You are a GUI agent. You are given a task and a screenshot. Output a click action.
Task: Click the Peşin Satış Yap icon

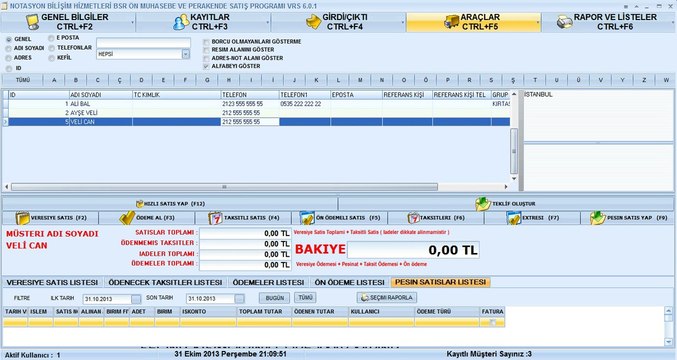598,218
